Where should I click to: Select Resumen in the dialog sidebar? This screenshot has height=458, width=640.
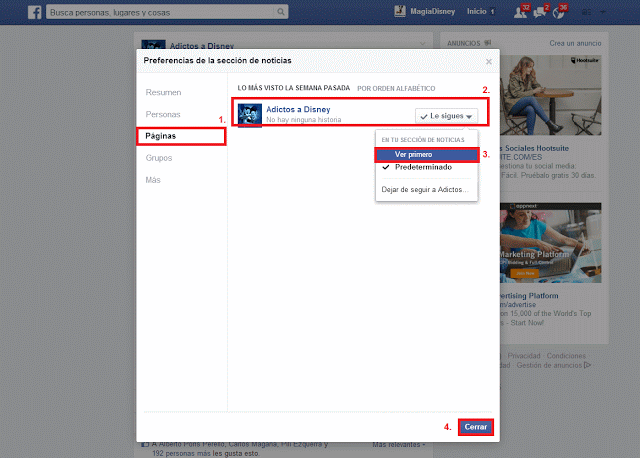click(x=163, y=92)
